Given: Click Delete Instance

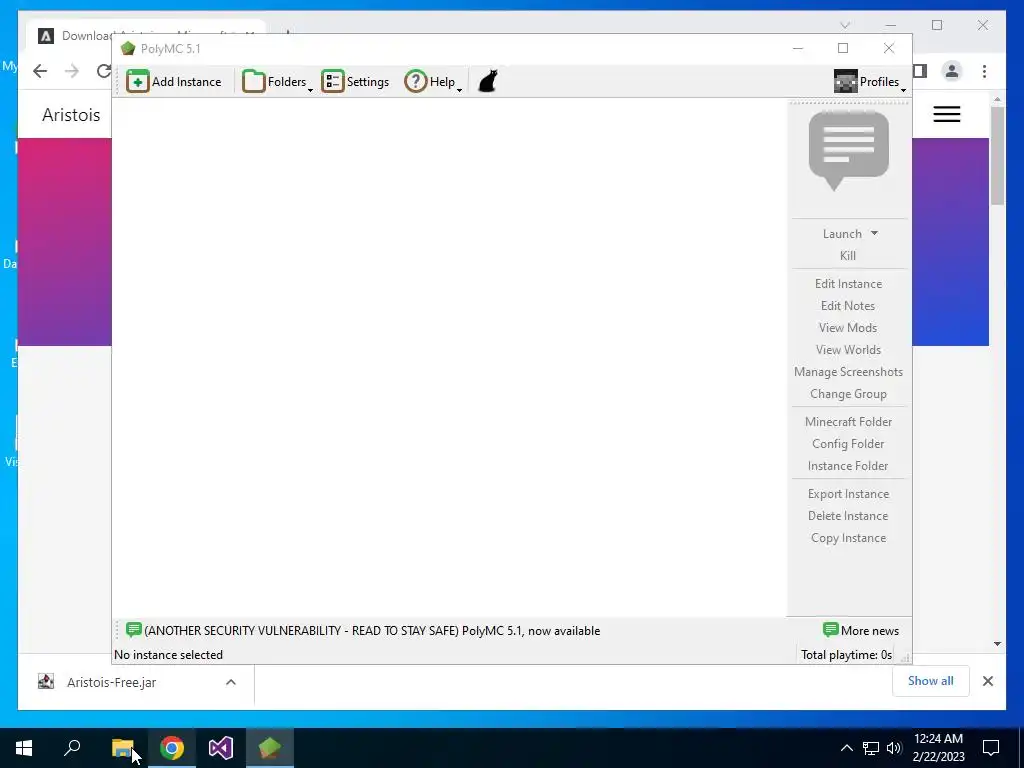Looking at the screenshot, I should pos(848,516).
